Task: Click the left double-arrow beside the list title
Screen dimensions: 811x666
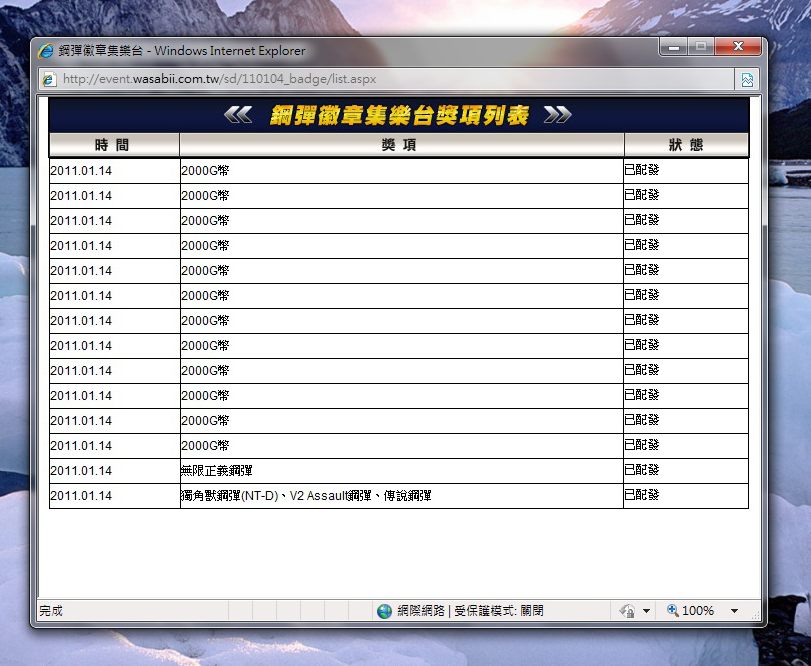Action: [238, 114]
